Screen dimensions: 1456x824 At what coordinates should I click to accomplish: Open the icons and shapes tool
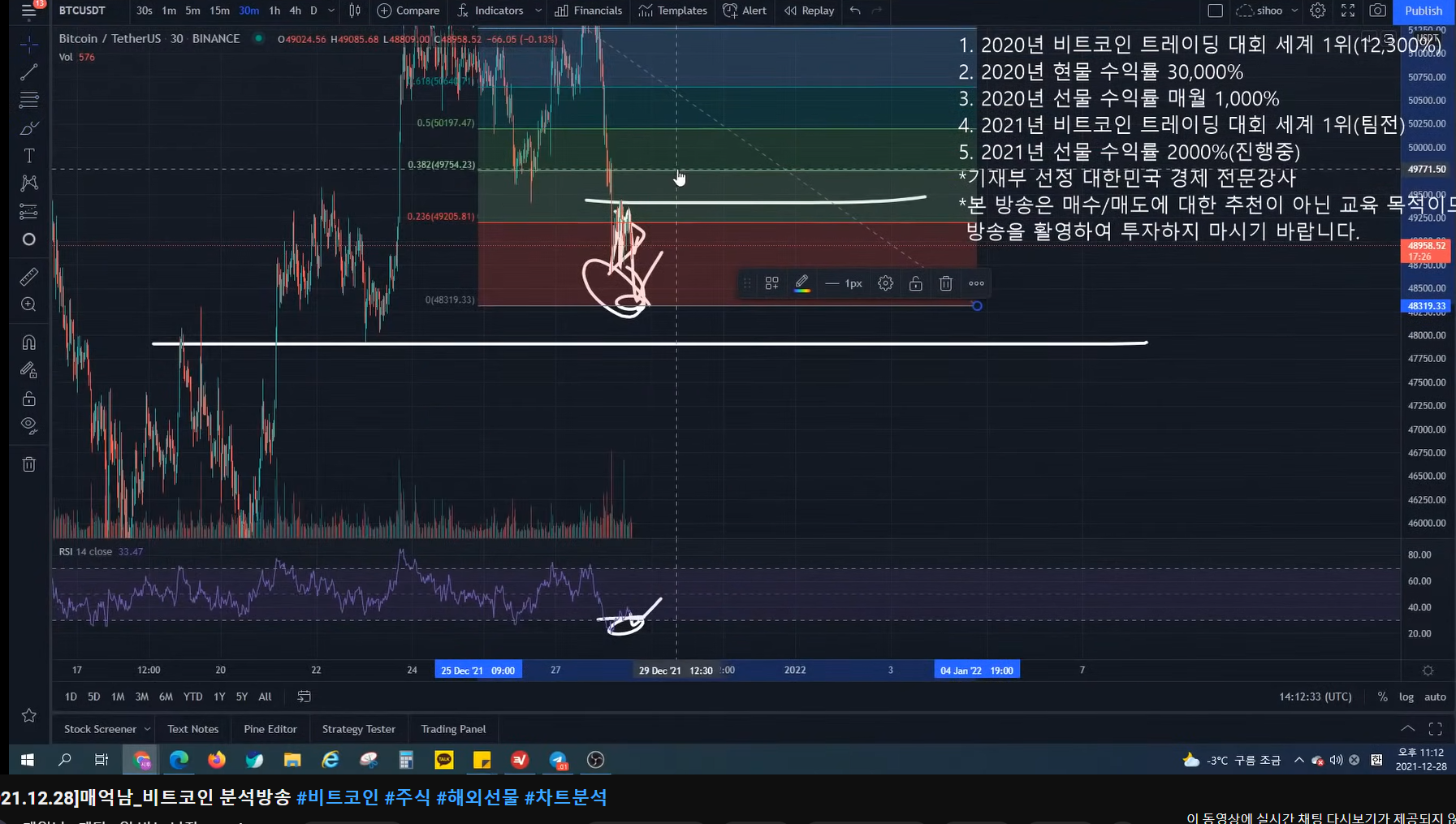[x=28, y=239]
